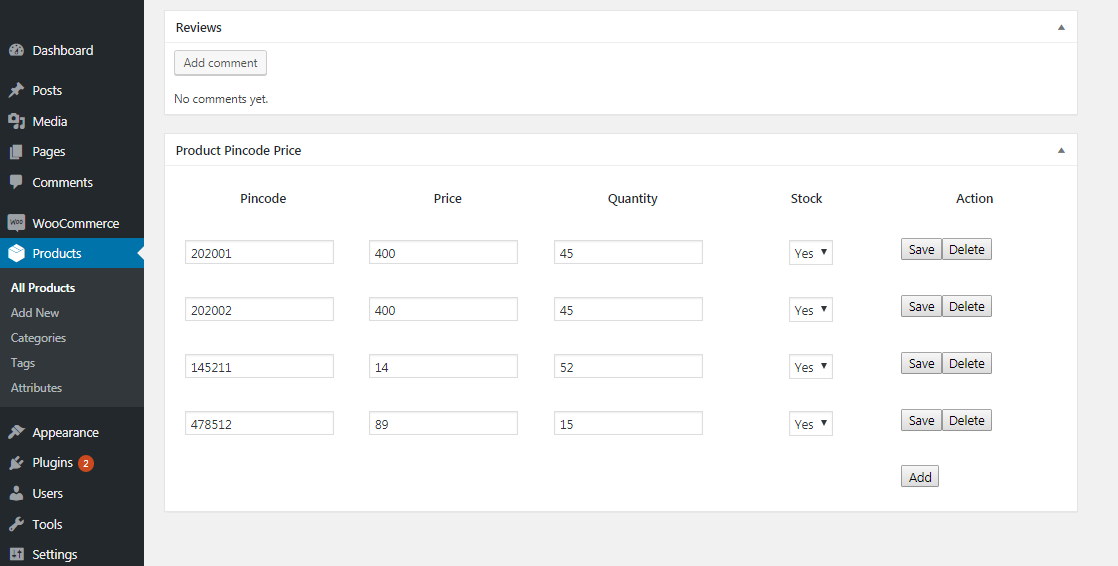
Task: Collapse the Product Pincode Price panel
Action: pyautogui.click(x=1061, y=150)
